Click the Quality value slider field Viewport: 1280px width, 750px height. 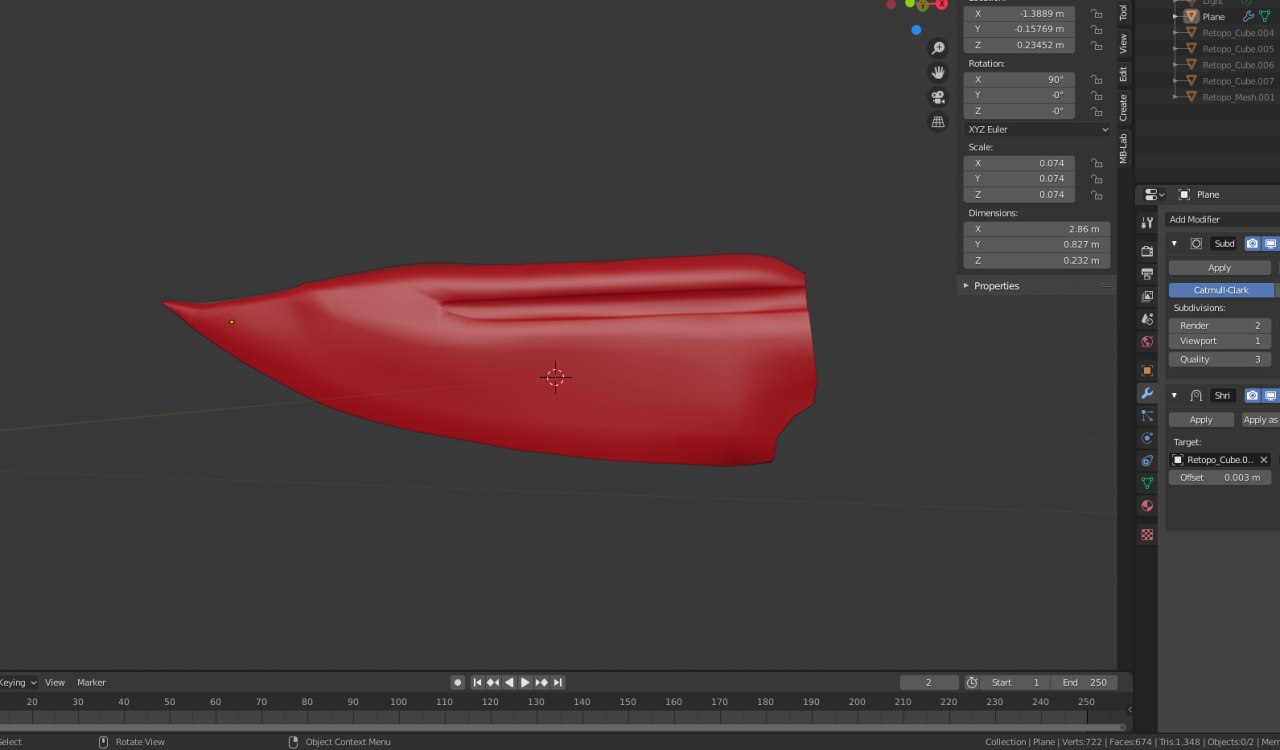tap(1220, 360)
